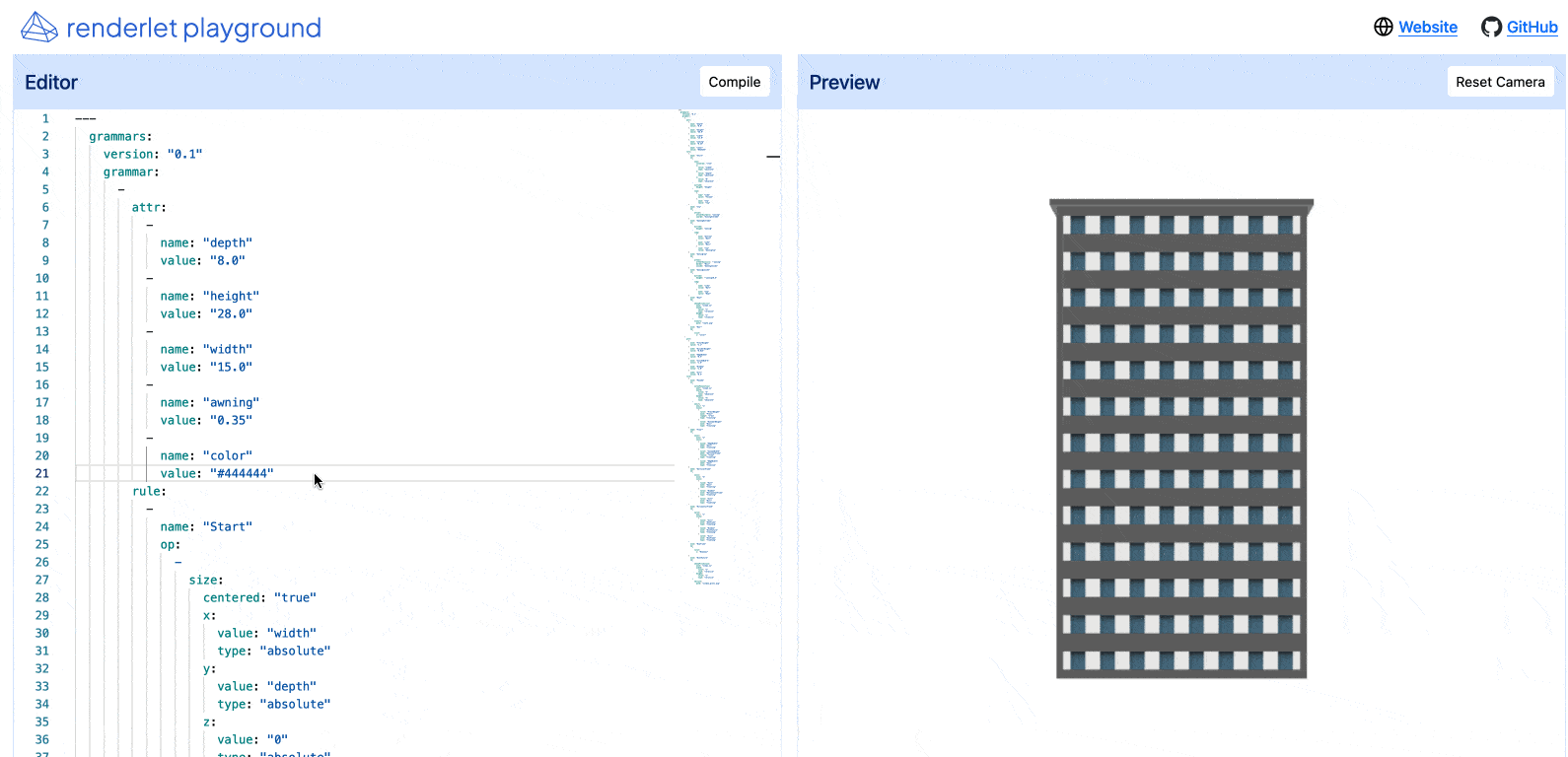Place cursor in height value "28.0"
This screenshot has width=1568, height=757.
click(x=231, y=314)
